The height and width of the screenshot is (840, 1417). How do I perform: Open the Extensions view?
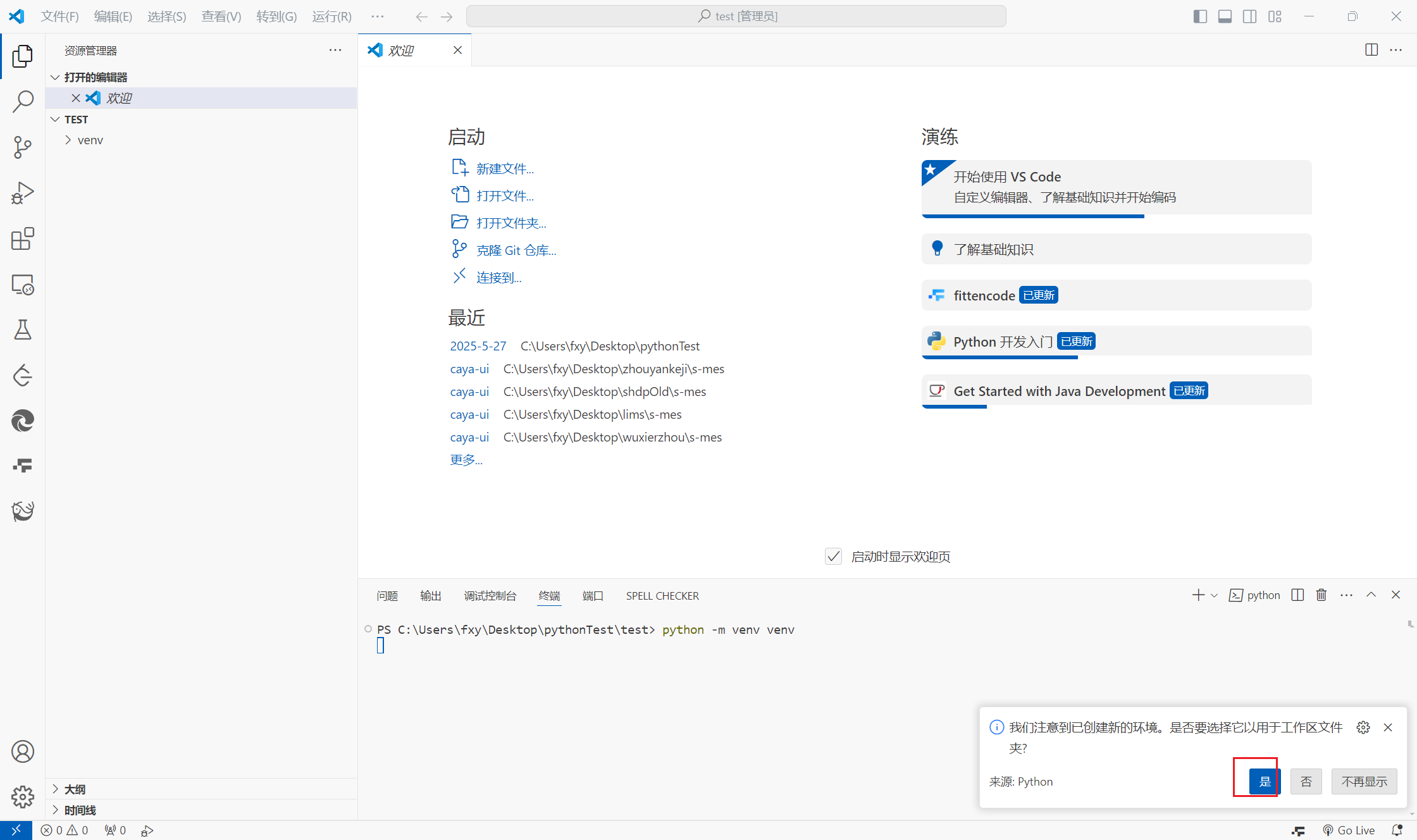point(23,239)
